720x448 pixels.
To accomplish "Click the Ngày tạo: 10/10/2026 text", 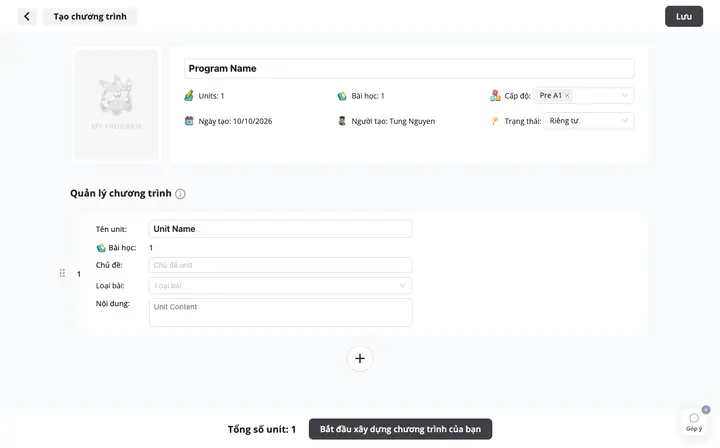I will (235, 121).
